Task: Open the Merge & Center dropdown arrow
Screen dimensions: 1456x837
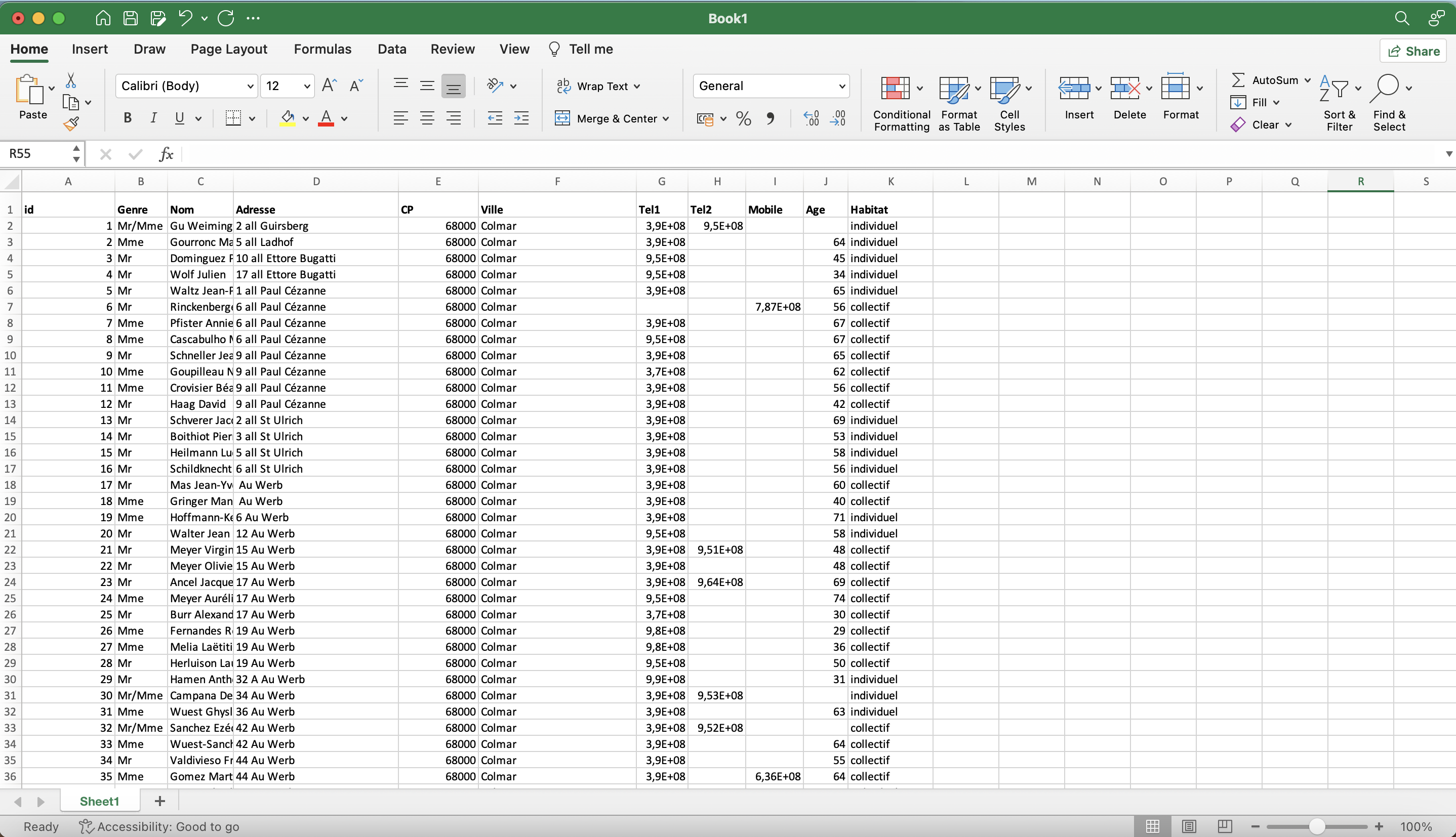Action: click(x=666, y=119)
